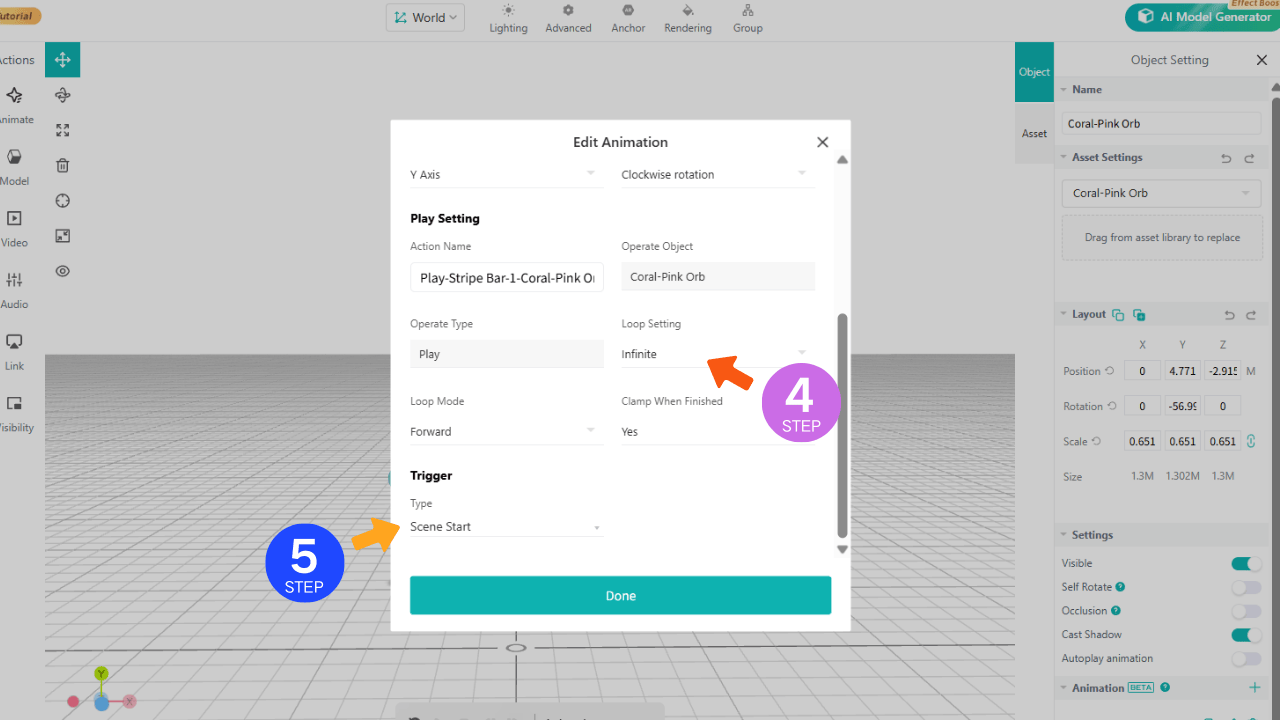Click the Anchor toolbar icon
The height and width of the screenshot is (720, 1280).
tap(628, 18)
